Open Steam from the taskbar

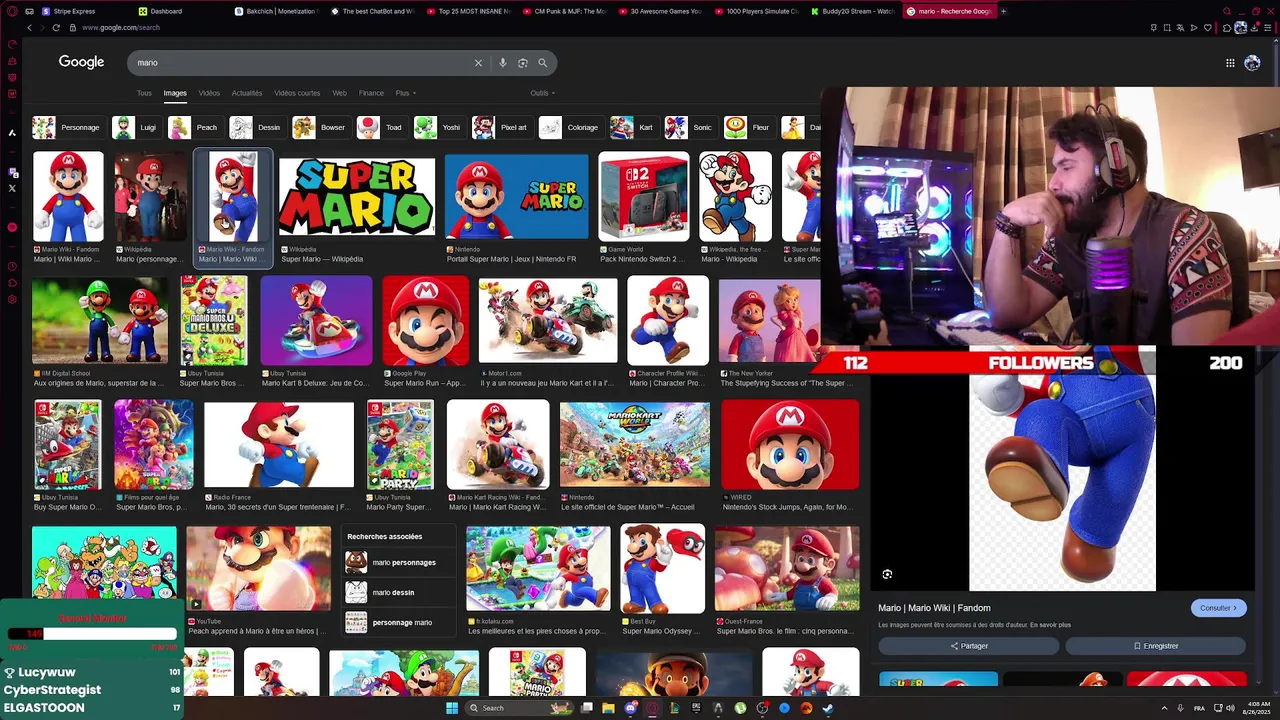[x=828, y=708]
